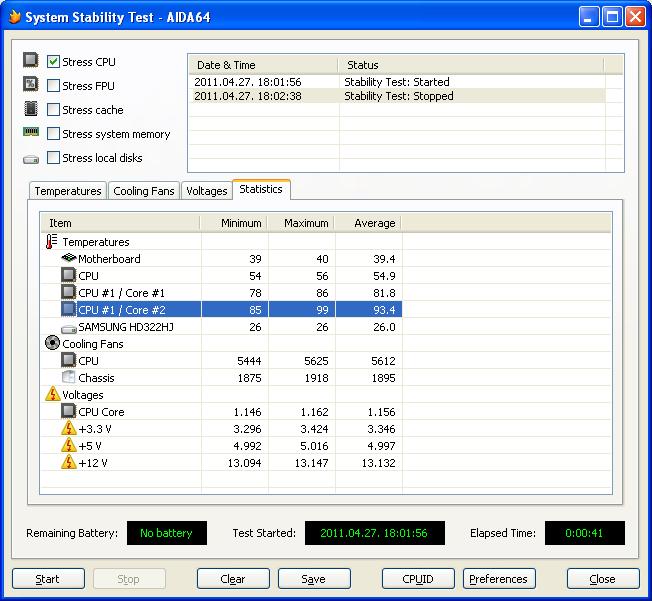Minimize the AIDA64 window
652x601 pixels.
589,17
